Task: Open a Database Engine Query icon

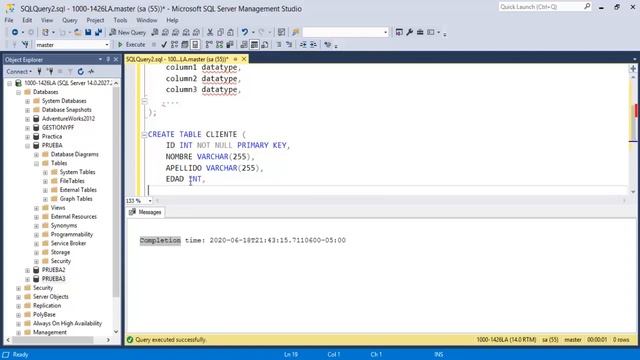Action: pos(155,32)
